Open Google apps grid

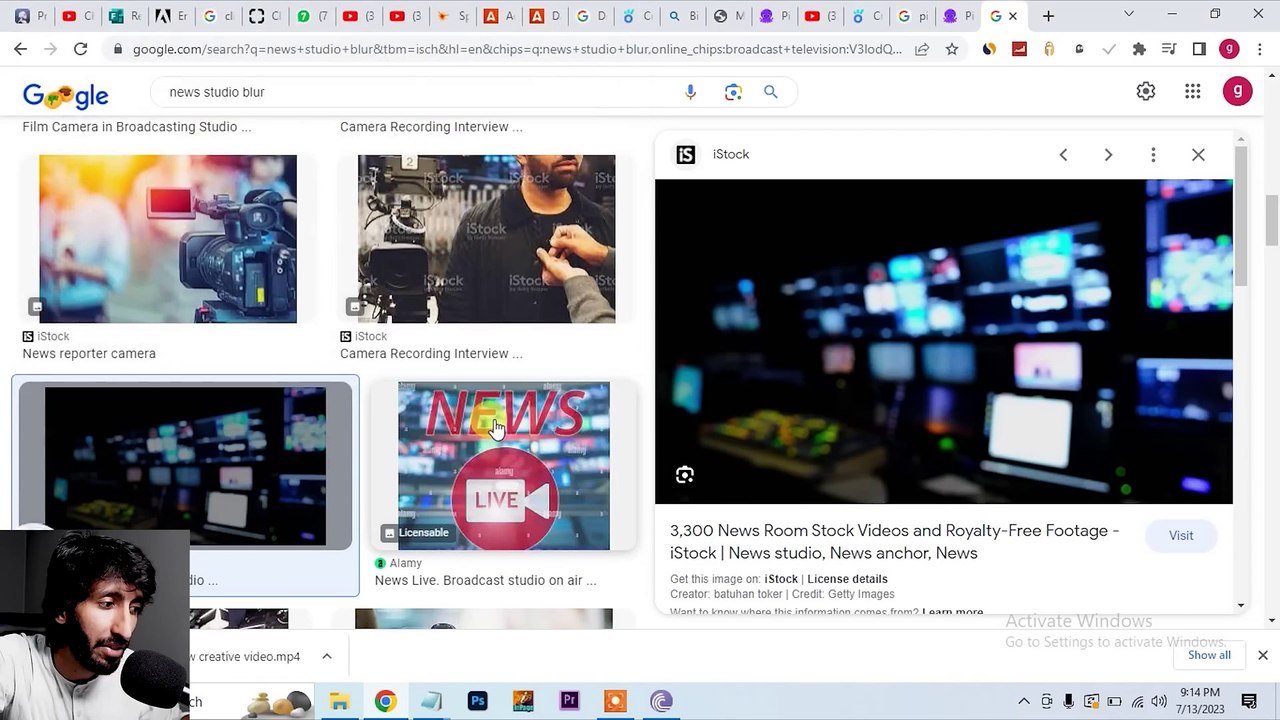(x=1192, y=92)
